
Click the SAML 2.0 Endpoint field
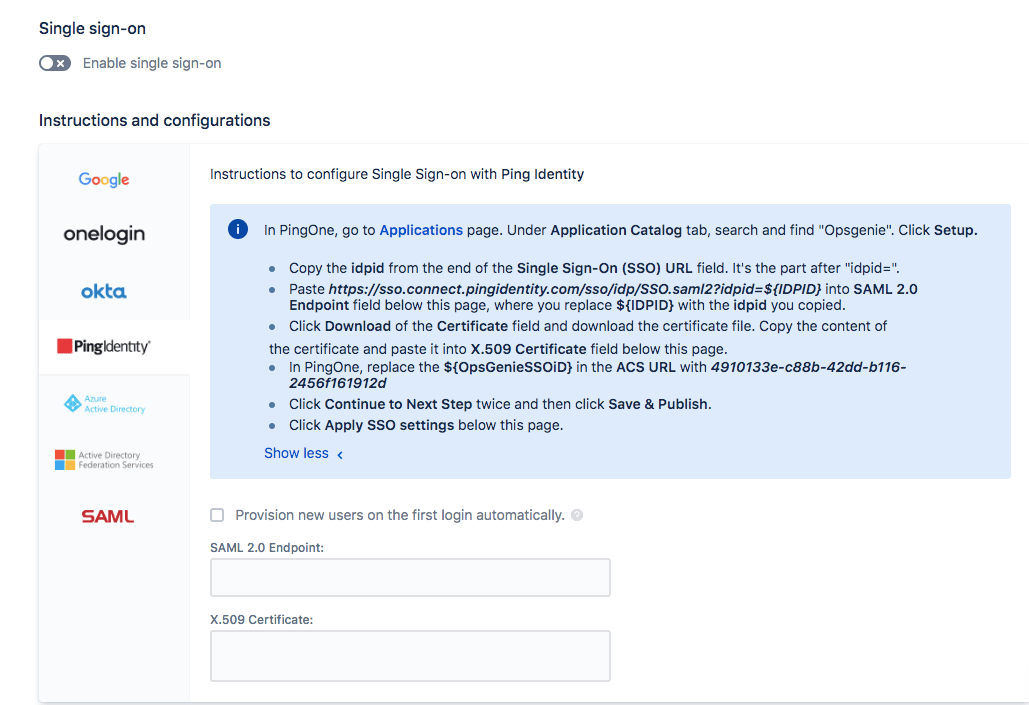(410, 577)
